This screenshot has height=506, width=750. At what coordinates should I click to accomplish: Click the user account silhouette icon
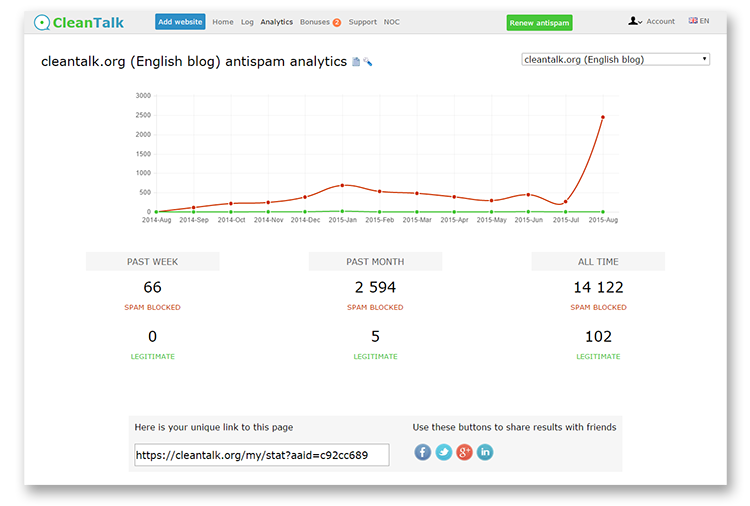tap(634, 21)
